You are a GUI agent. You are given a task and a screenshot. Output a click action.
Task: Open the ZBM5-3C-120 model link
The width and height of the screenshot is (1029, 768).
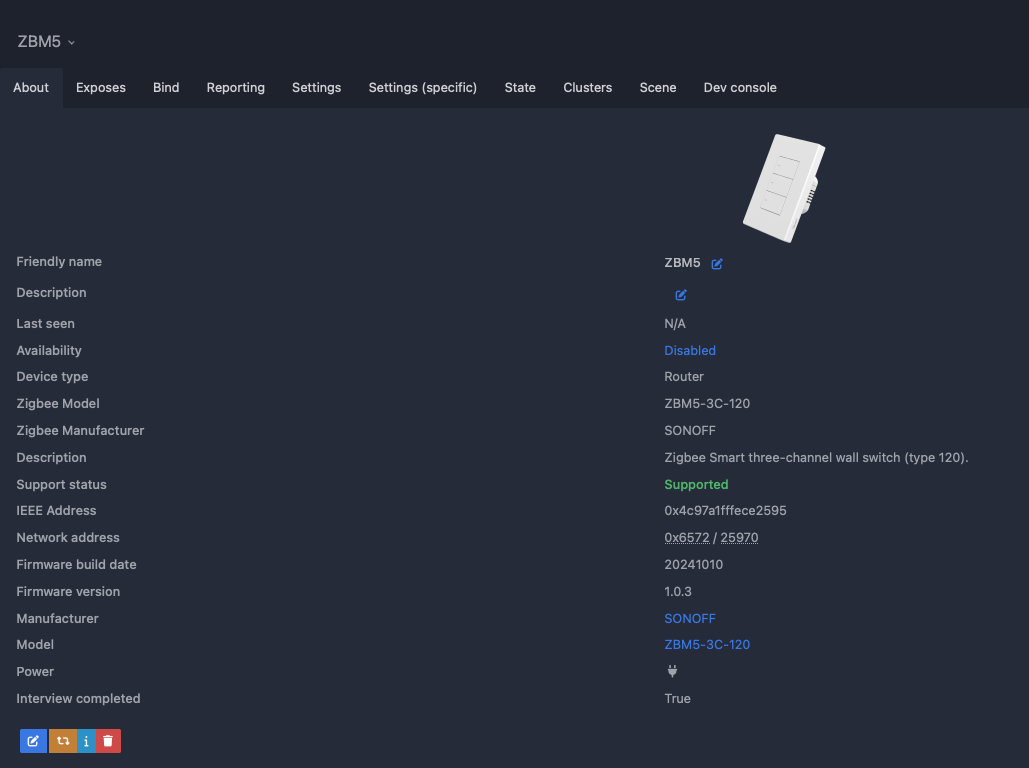[707, 645]
